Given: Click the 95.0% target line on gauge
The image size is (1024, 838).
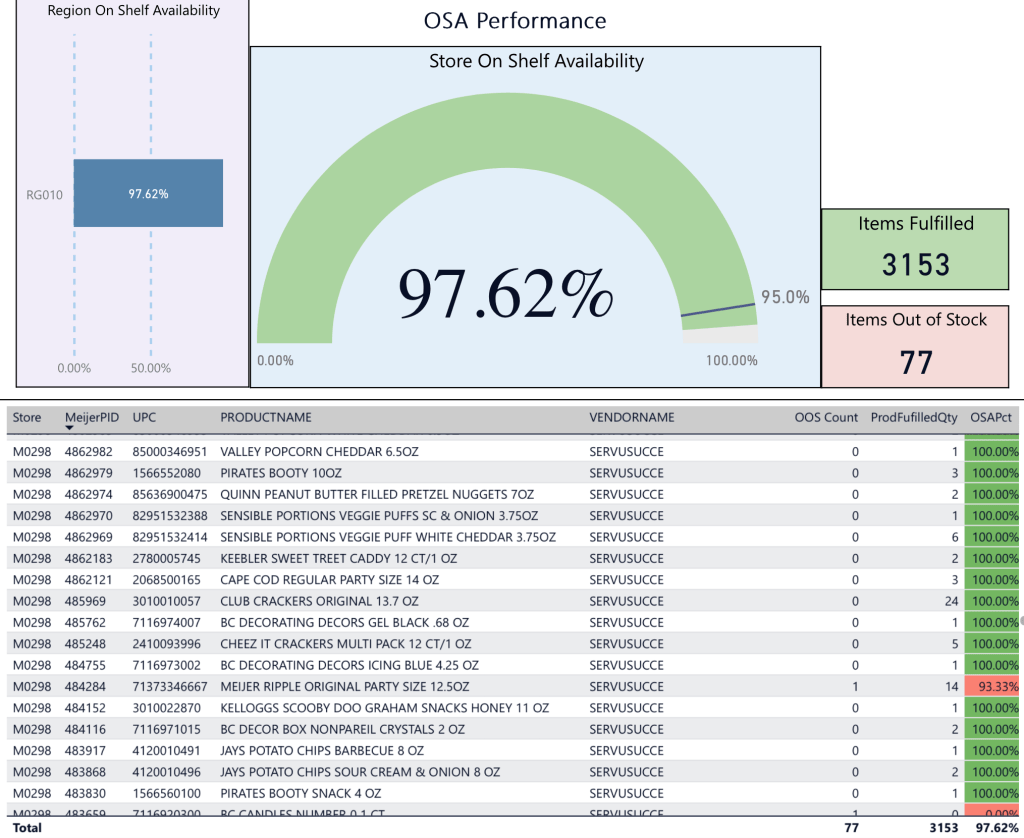Looking at the screenshot, I should click(x=718, y=309).
